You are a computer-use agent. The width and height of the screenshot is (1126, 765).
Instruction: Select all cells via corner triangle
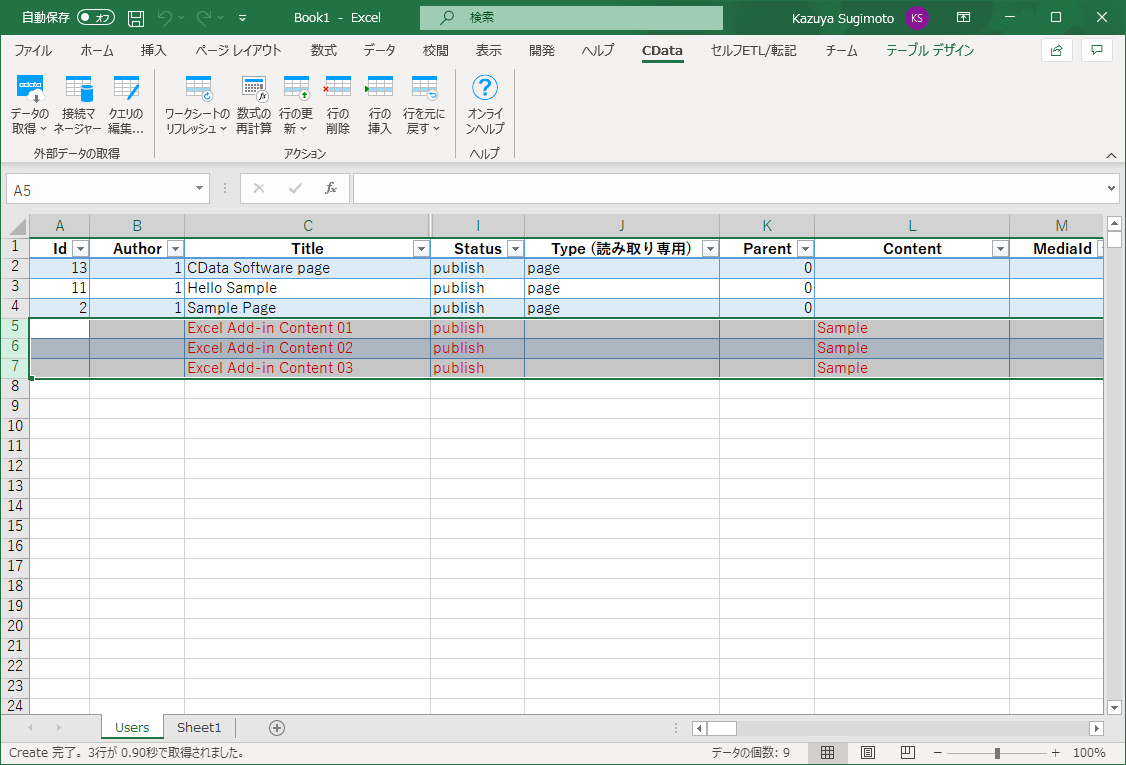[x=17, y=226]
